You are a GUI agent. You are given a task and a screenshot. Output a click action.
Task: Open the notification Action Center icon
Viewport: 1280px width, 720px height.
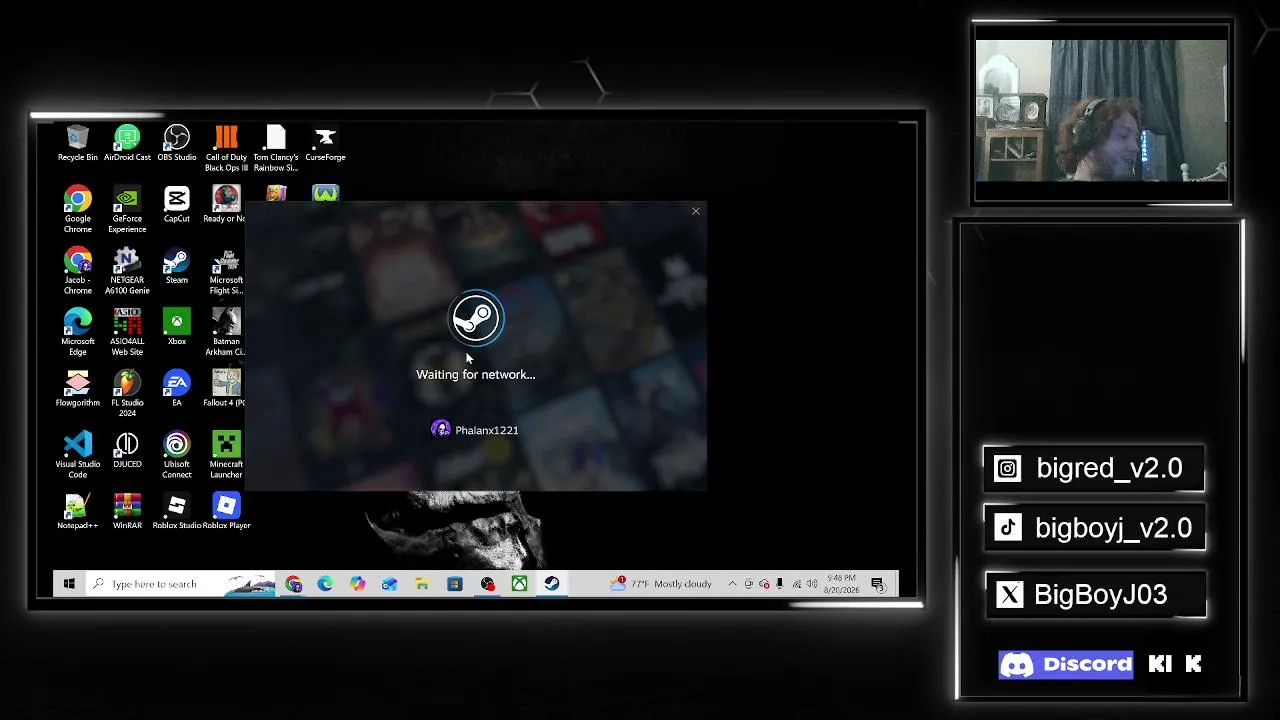tap(877, 584)
